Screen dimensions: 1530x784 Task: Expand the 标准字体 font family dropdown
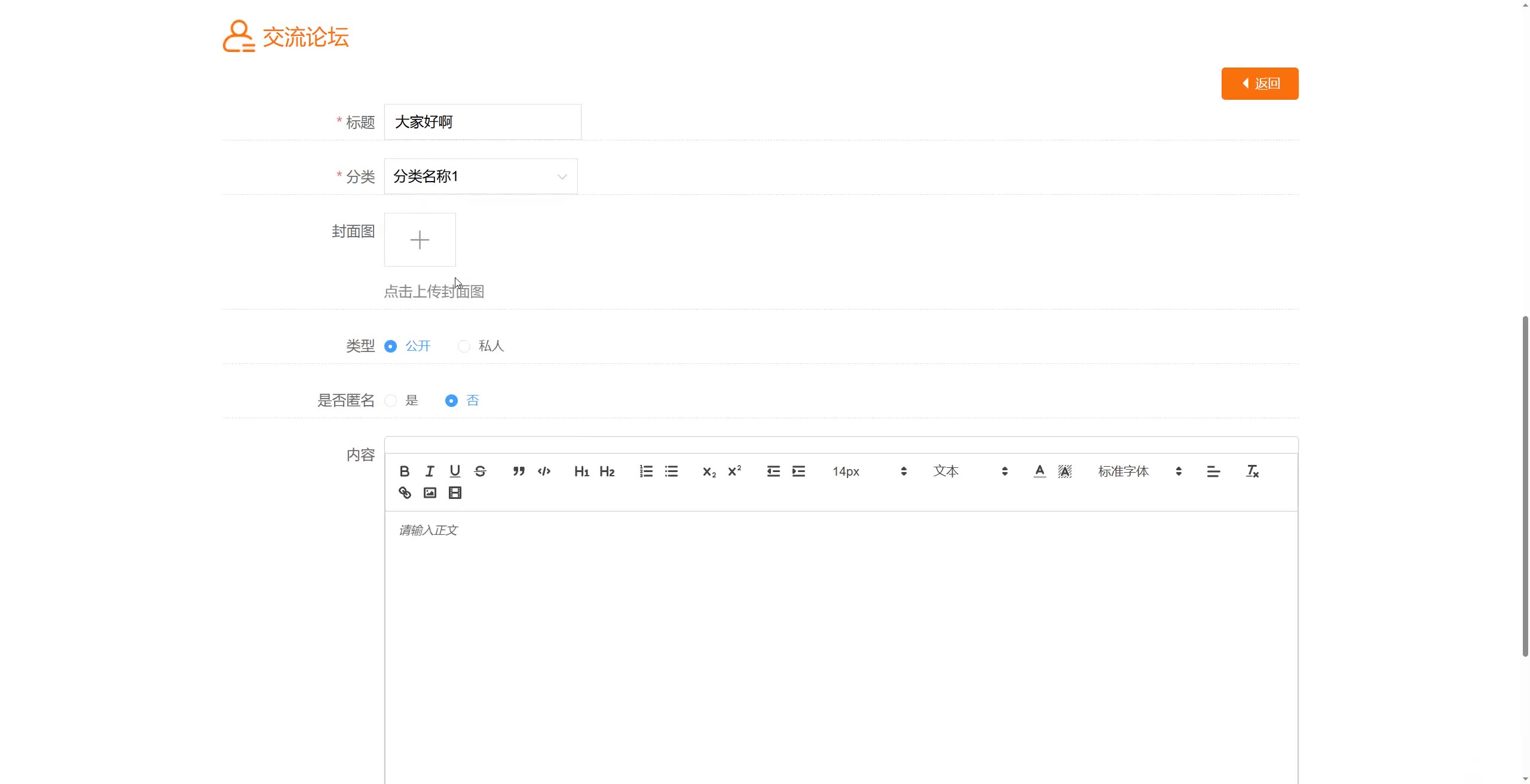click(1139, 471)
